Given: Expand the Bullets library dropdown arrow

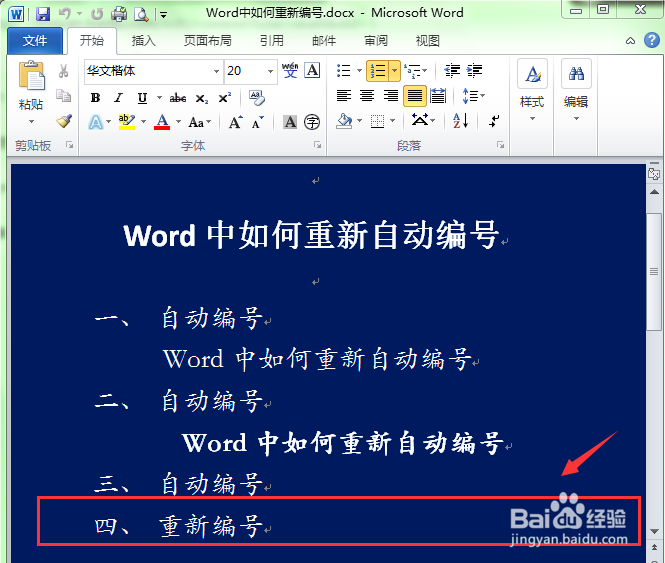Looking at the screenshot, I should pyautogui.click(x=359, y=70).
